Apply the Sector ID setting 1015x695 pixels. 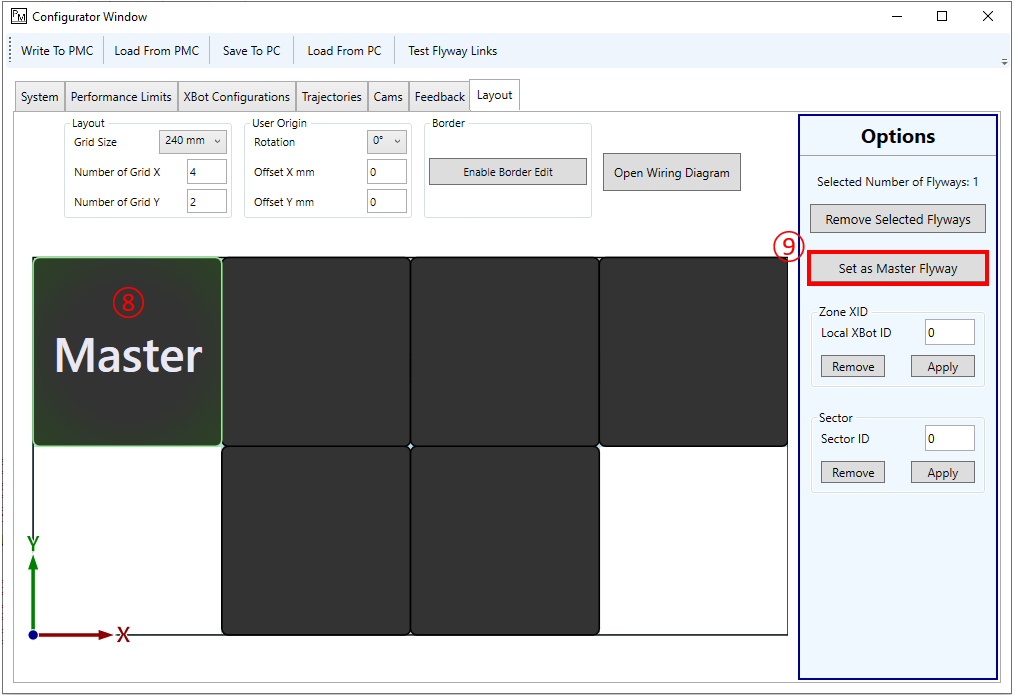pyautogui.click(x=942, y=473)
